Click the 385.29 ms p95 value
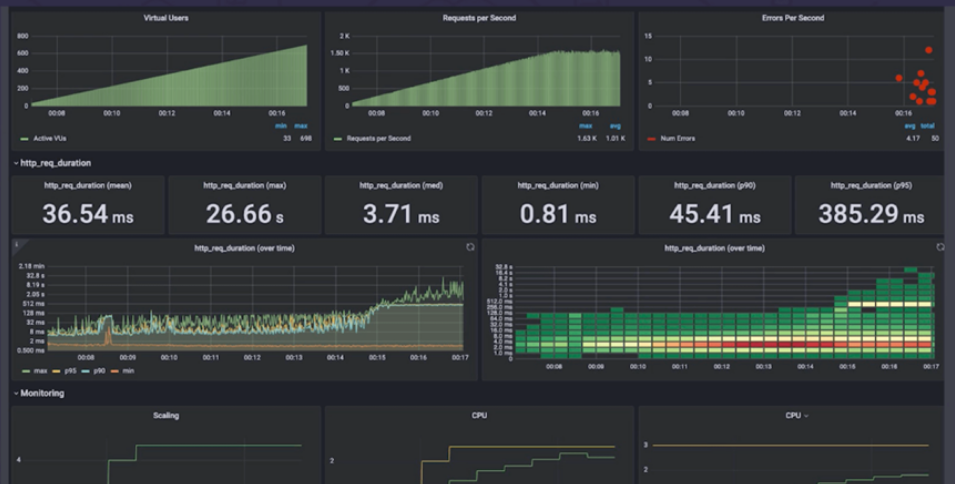This screenshot has width=955, height=484. pyautogui.click(x=871, y=214)
